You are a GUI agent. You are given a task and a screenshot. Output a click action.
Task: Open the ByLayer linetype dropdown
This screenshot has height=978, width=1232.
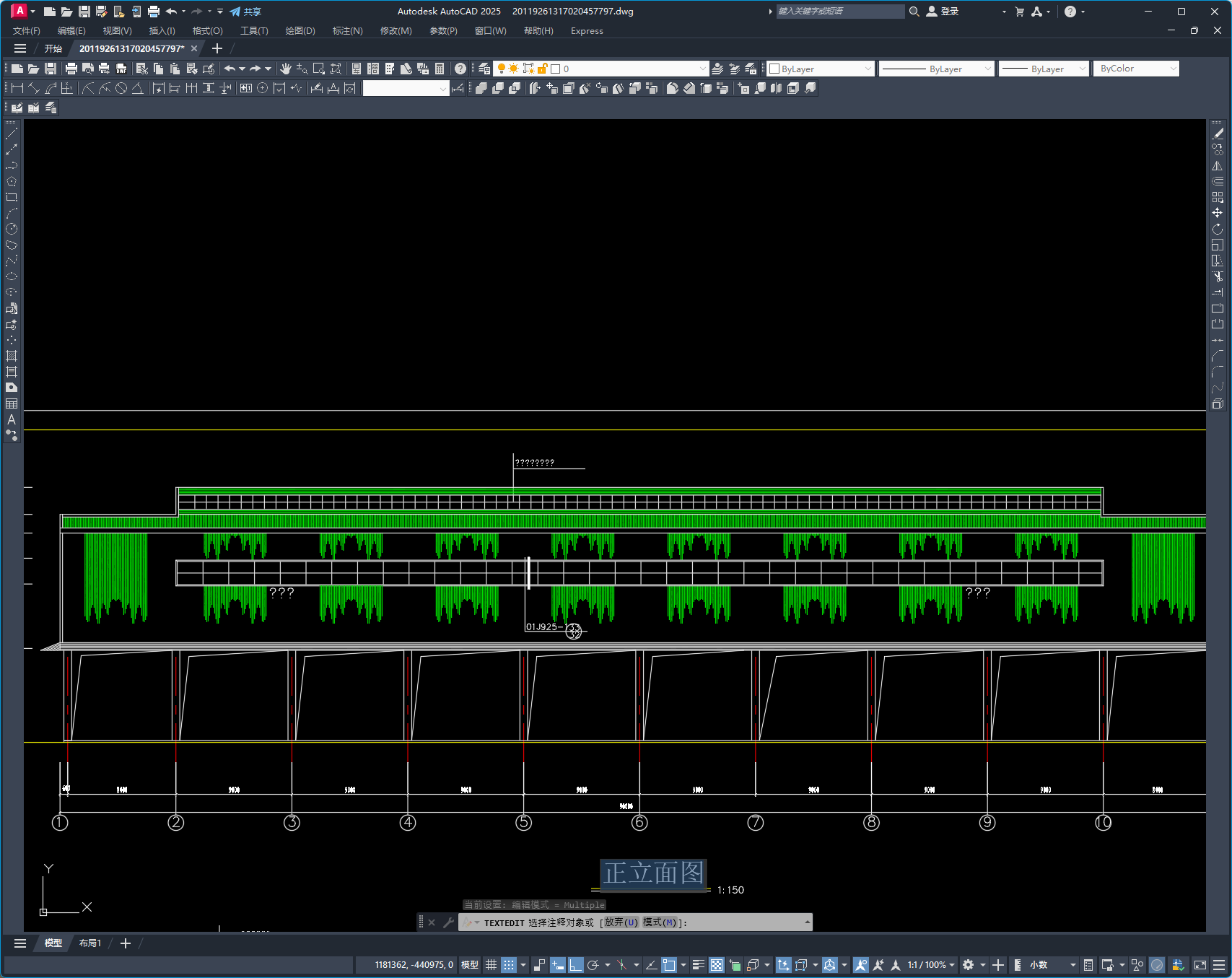[937, 69]
